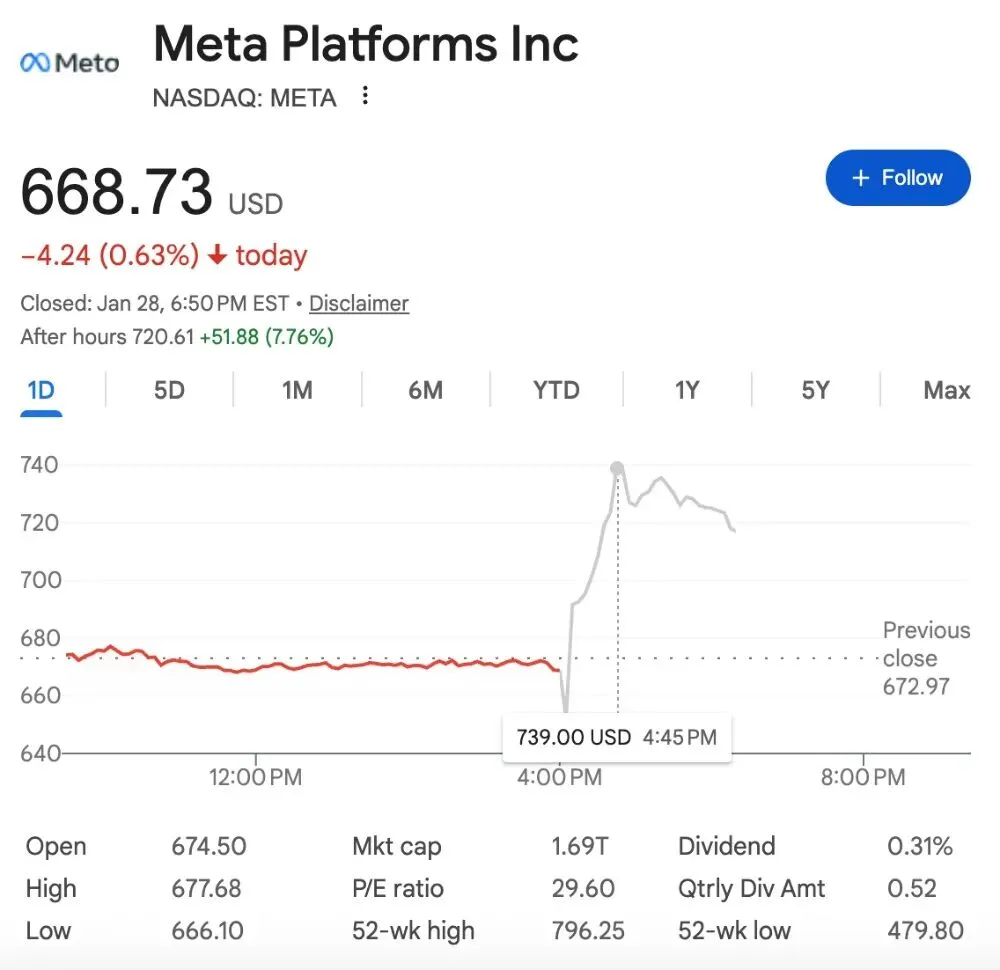
Task: Switch to the 1M chart tab
Action: click(x=297, y=390)
